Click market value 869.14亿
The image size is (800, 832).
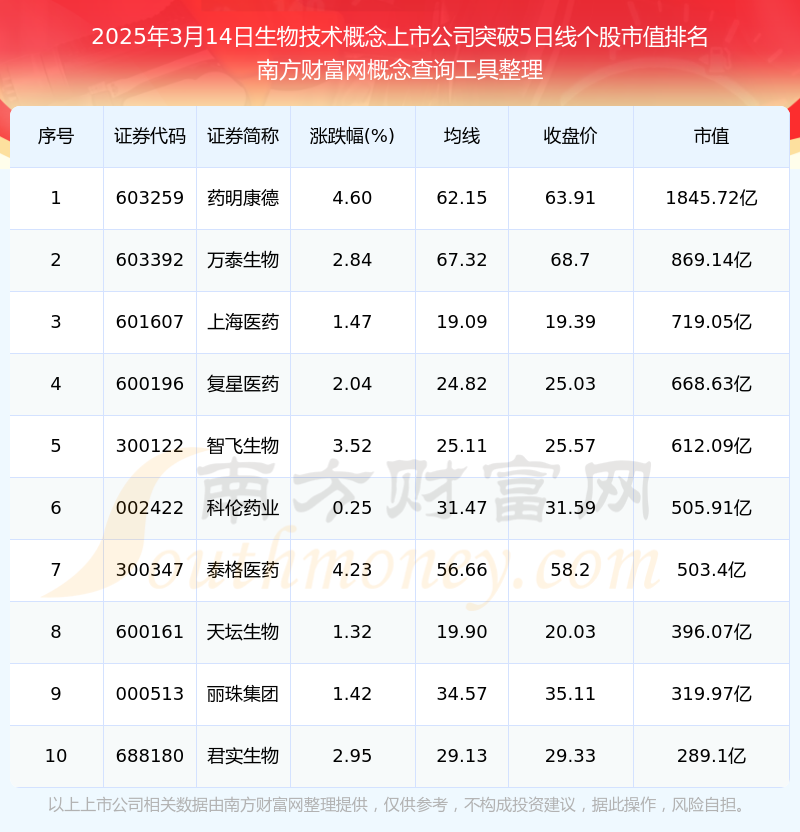(711, 260)
